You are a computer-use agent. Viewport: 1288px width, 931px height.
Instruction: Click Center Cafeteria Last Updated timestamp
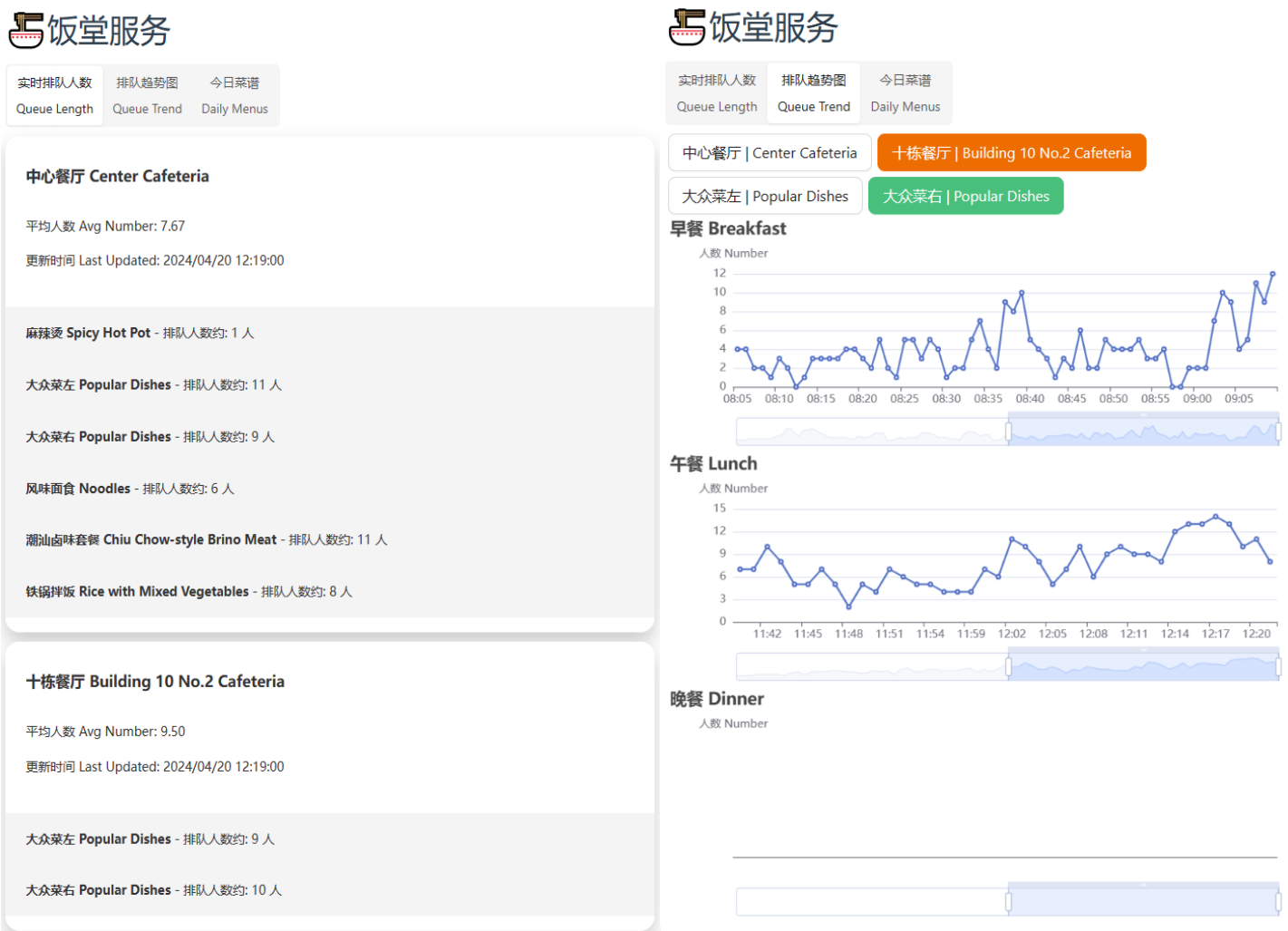pyautogui.click(x=155, y=261)
